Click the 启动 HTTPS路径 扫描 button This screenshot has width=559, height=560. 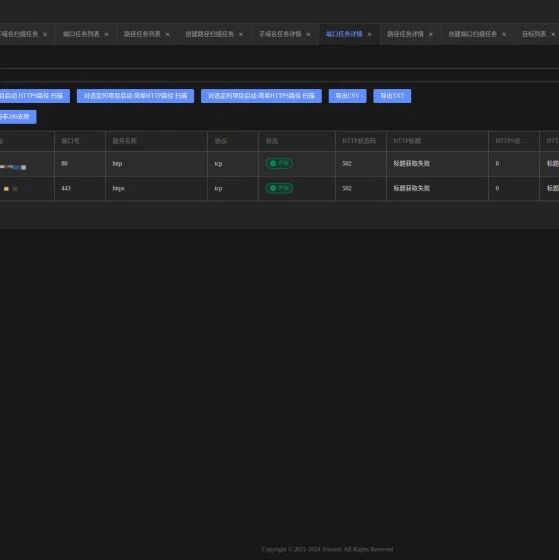point(35,96)
